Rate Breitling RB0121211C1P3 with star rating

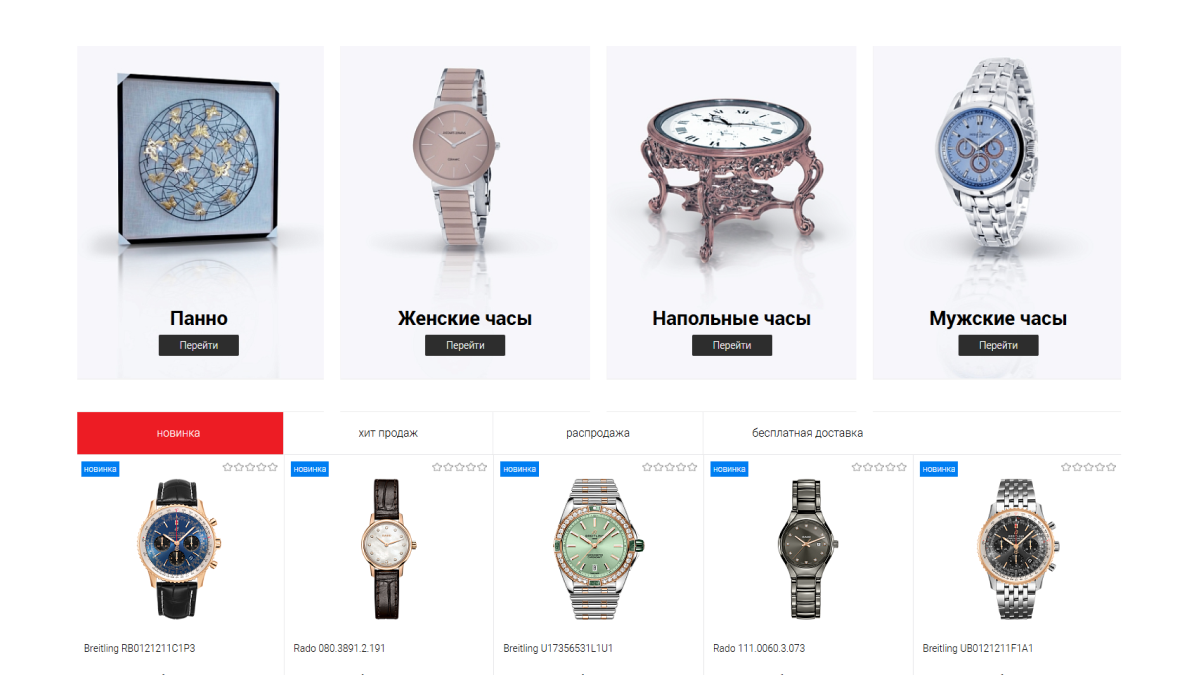(x=250, y=467)
